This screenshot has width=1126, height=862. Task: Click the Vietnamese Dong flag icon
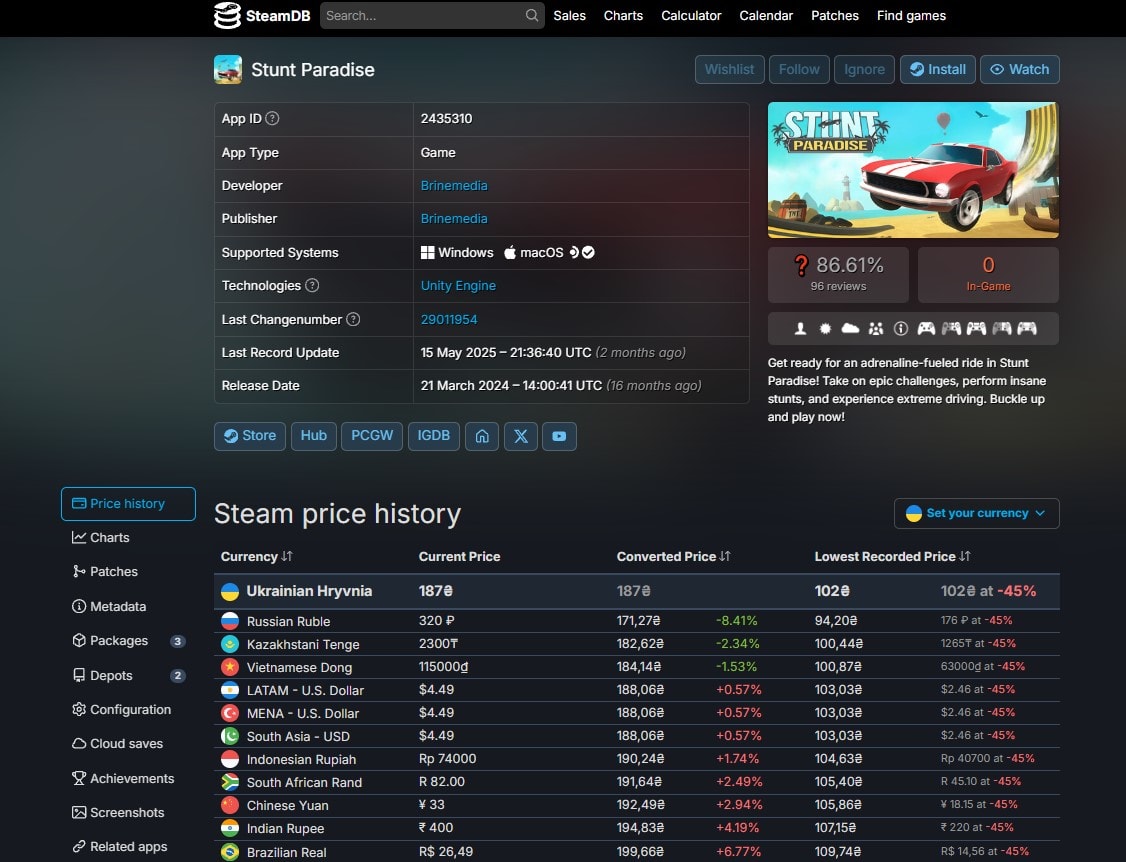pyautogui.click(x=230, y=667)
